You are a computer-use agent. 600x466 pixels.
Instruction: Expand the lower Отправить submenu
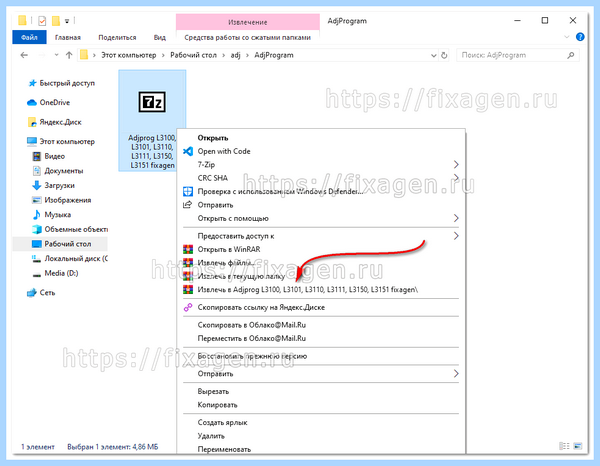(x=321, y=373)
